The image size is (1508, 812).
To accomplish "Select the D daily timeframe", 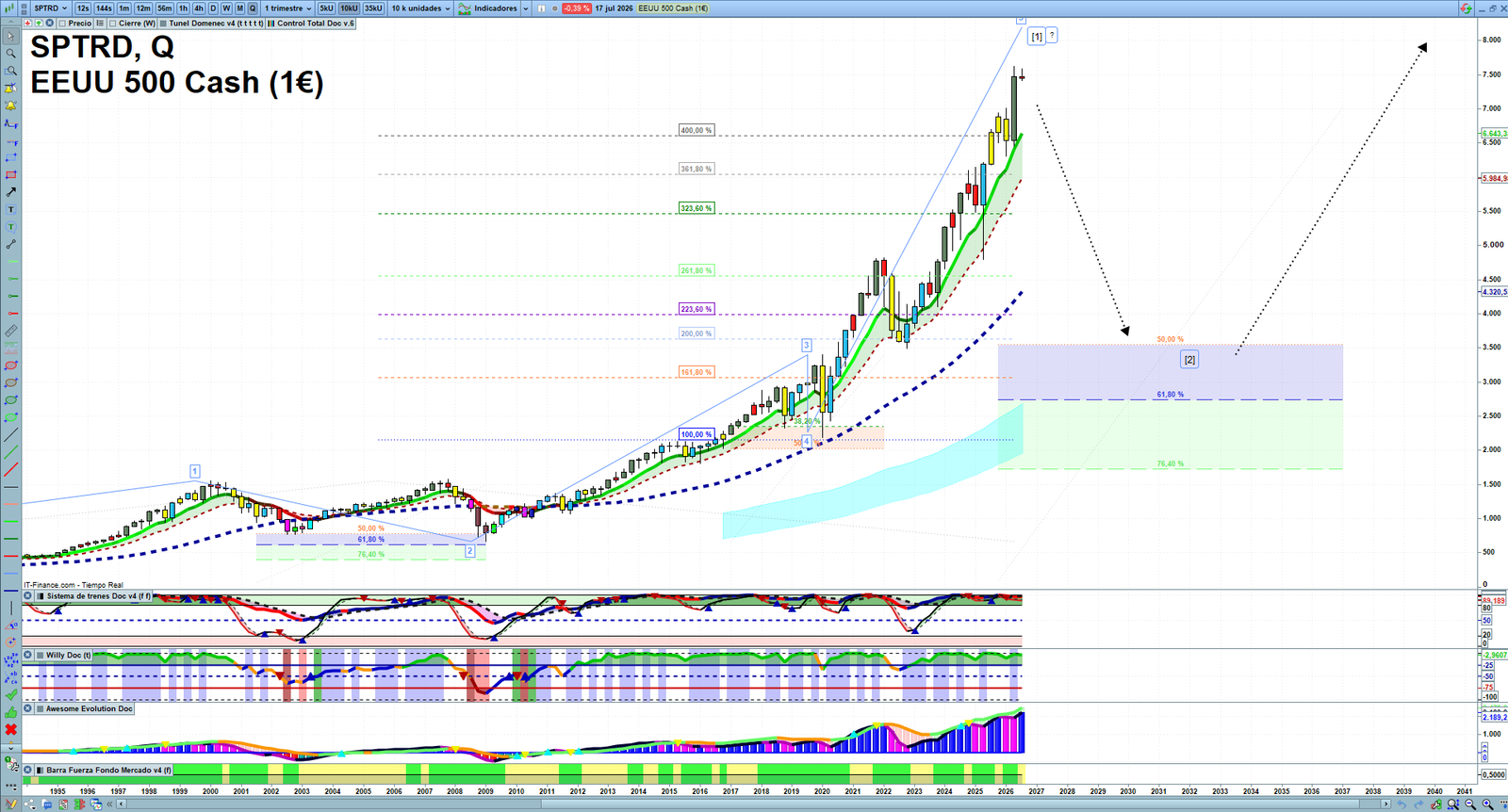I will tap(213, 8).
